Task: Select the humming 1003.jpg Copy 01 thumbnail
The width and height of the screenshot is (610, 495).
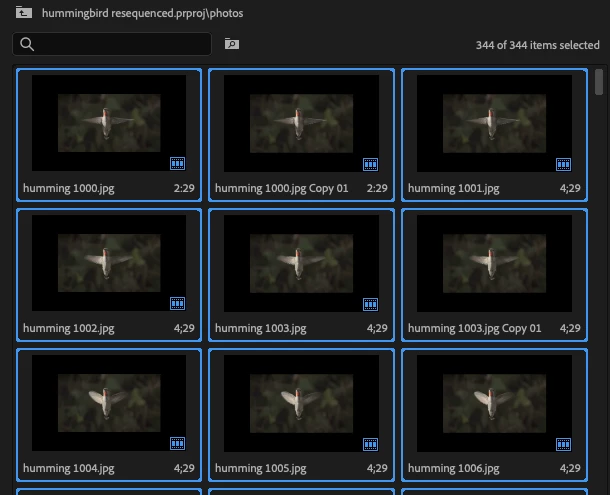Action: click(x=494, y=263)
